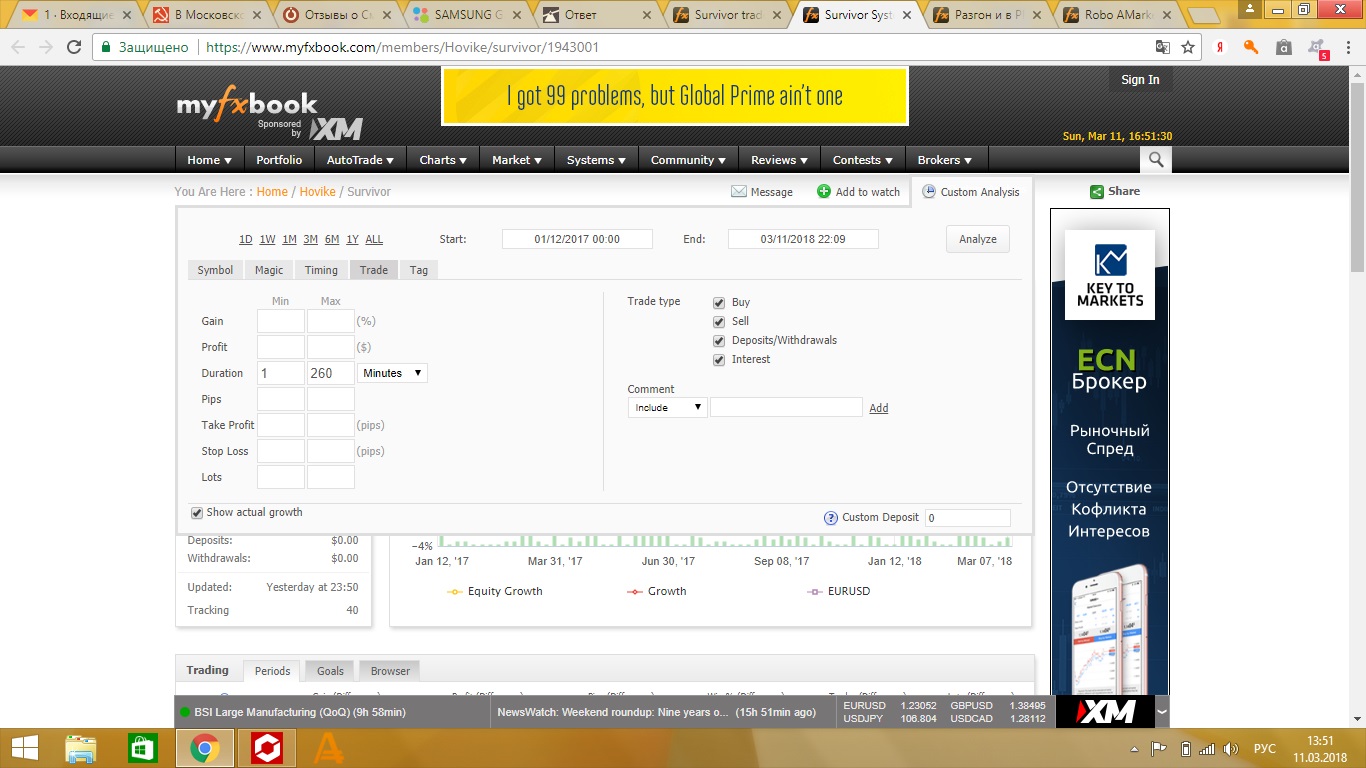The width and height of the screenshot is (1366, 768).
Task: Switch to the Timing filter tab
Action: 321,270
